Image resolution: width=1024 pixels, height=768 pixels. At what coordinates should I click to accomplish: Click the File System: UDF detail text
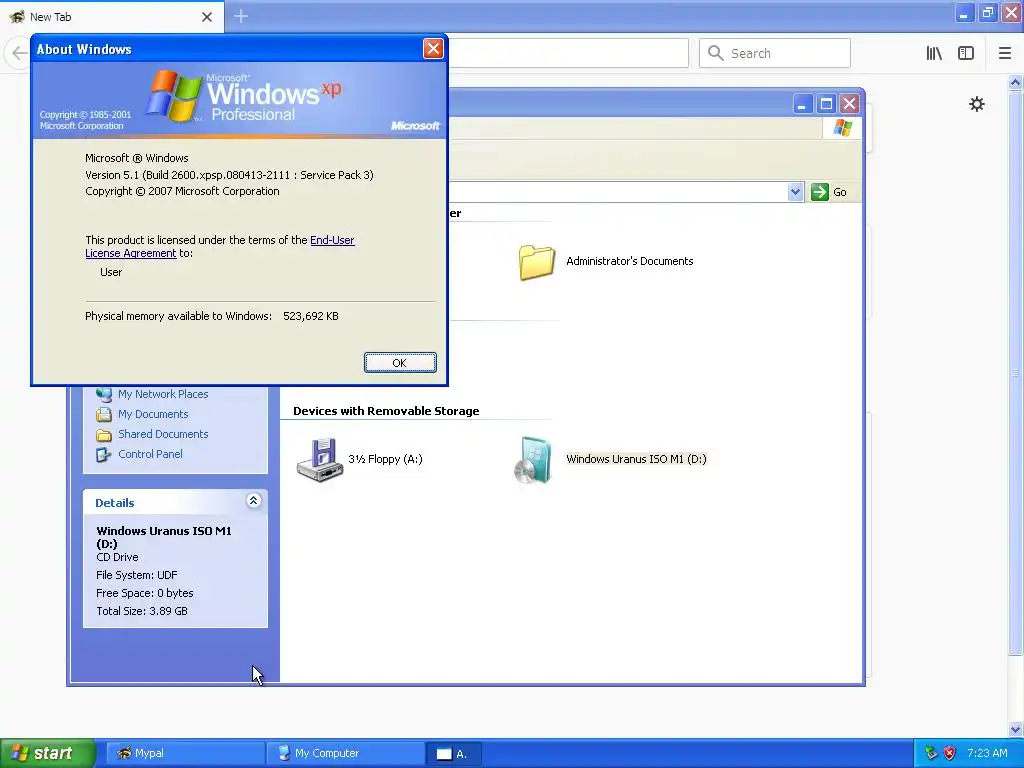[136, 575]
